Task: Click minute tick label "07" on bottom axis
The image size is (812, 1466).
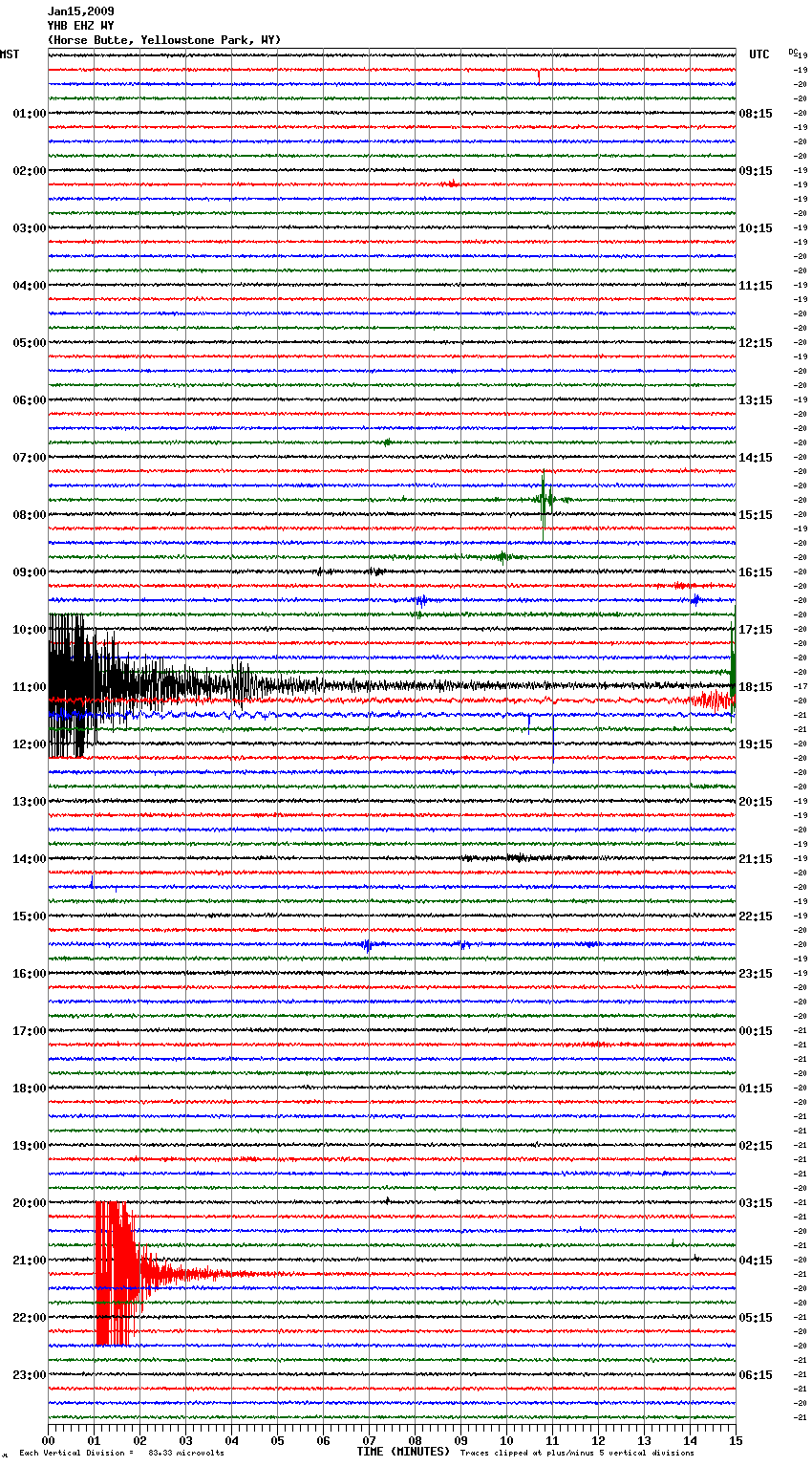Action: (369, 1440)
